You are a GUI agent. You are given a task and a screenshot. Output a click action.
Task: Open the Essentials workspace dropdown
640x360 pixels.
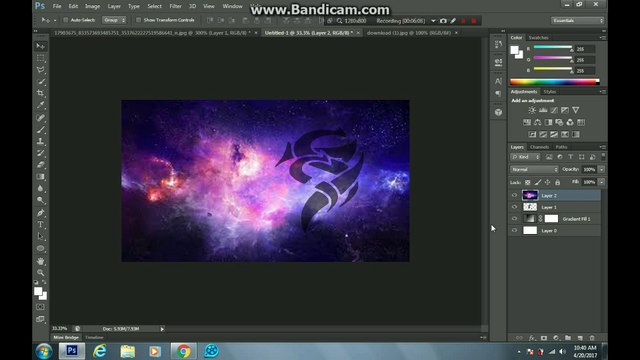click(x=577, y=20)
